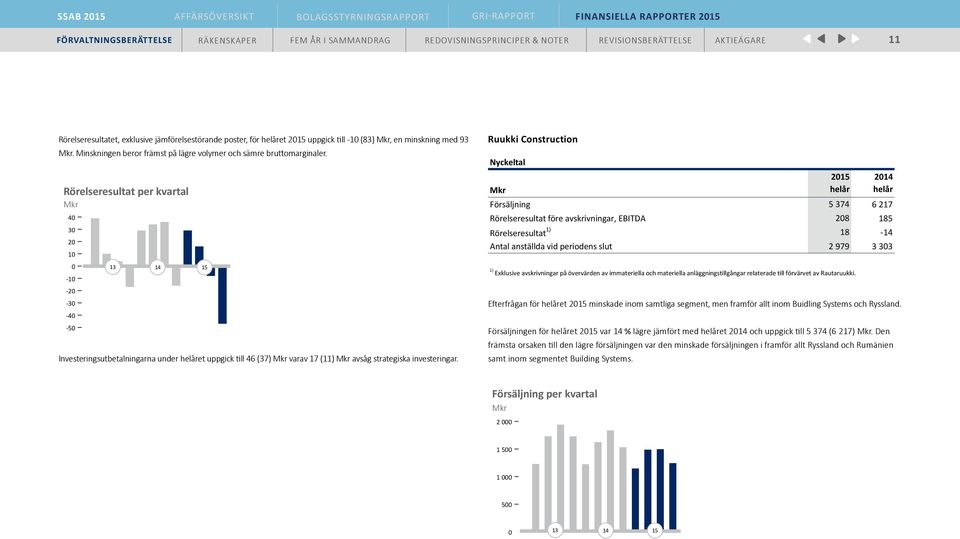Select the 2015 helår column header
The height and width of the screenshot is (539, 960).
point(839,183)
